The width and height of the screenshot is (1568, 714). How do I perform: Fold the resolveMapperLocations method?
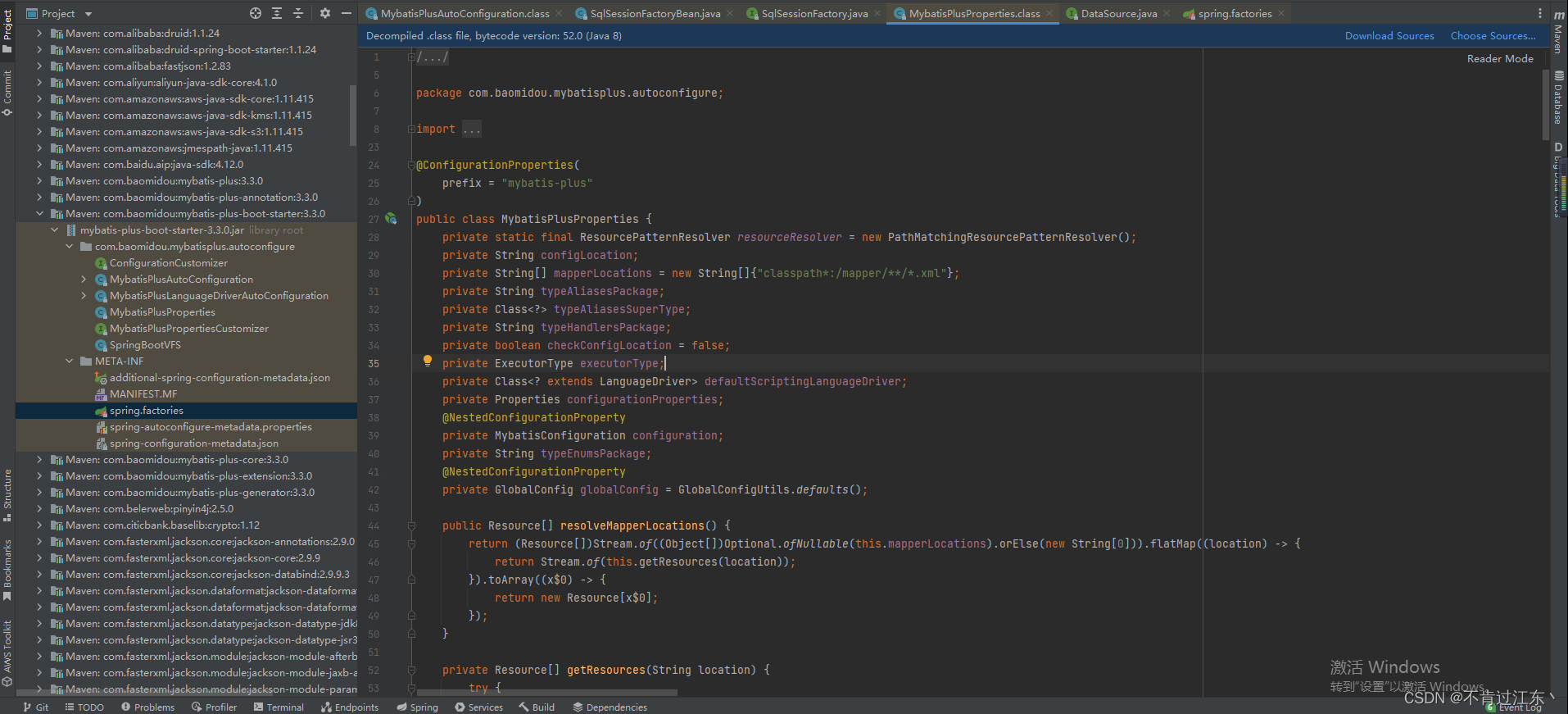pos(411,525)
